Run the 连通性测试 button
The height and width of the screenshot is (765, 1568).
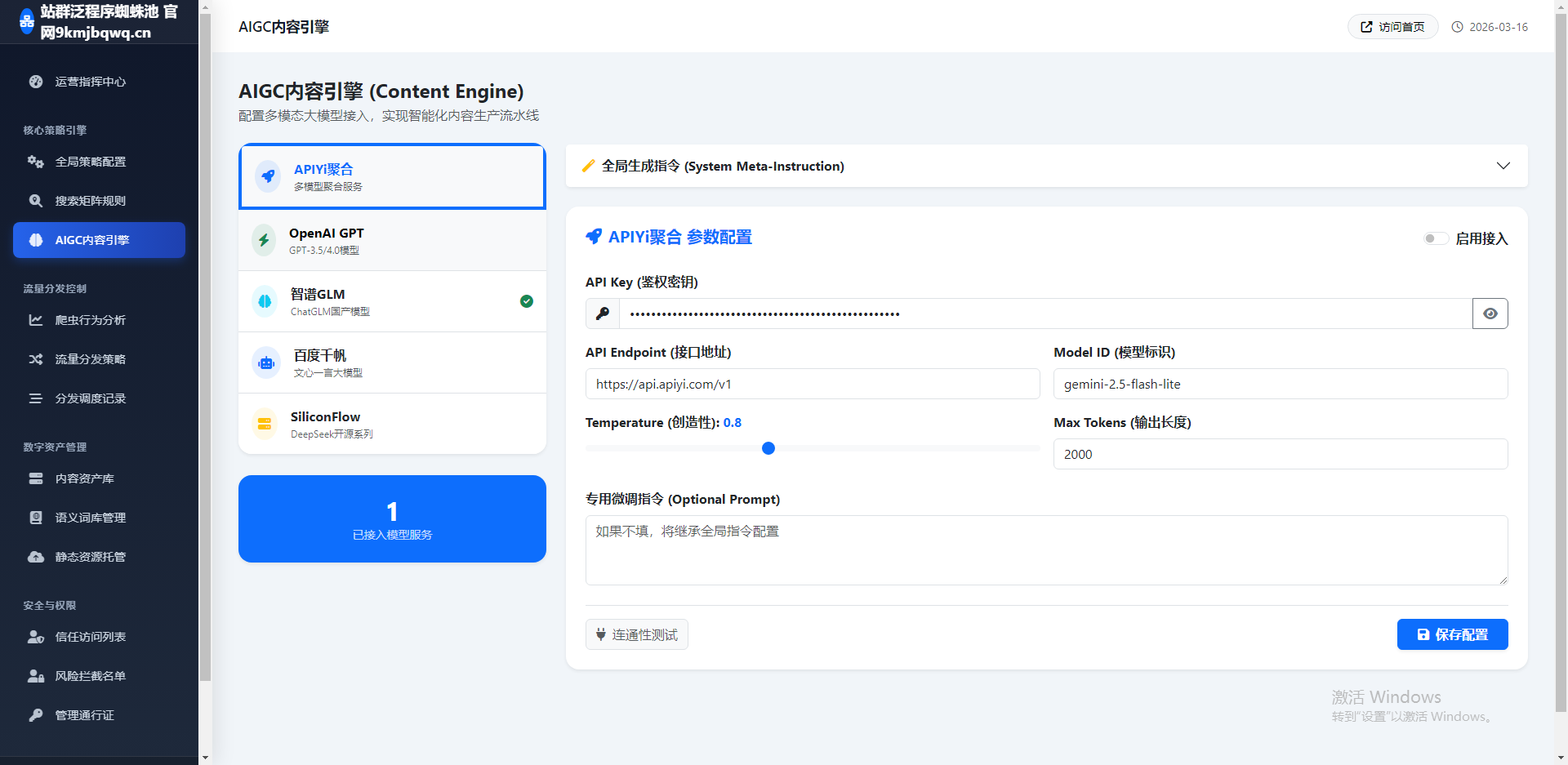(636, 634)
